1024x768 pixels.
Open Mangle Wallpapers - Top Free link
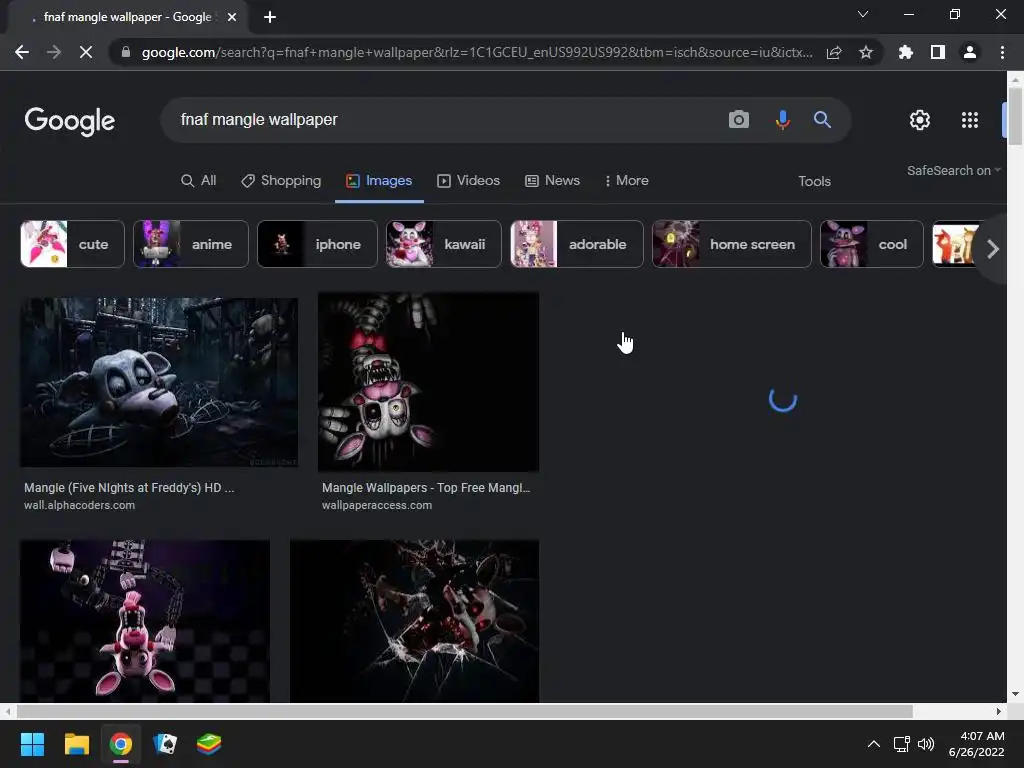pyautogui.click(x=426, y=488)
